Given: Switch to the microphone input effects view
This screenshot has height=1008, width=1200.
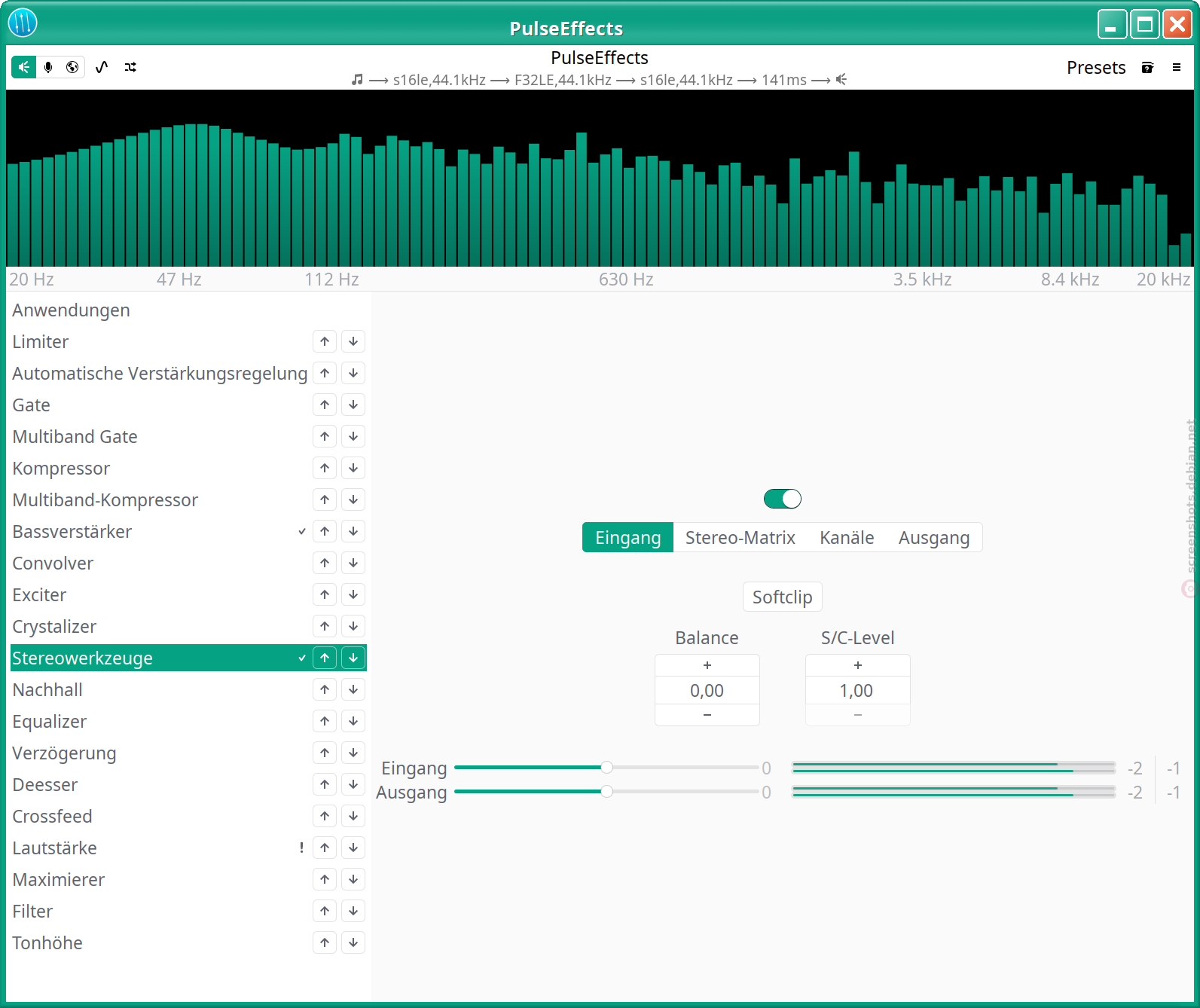Looking at the screenshot, I should pos(48,67).
